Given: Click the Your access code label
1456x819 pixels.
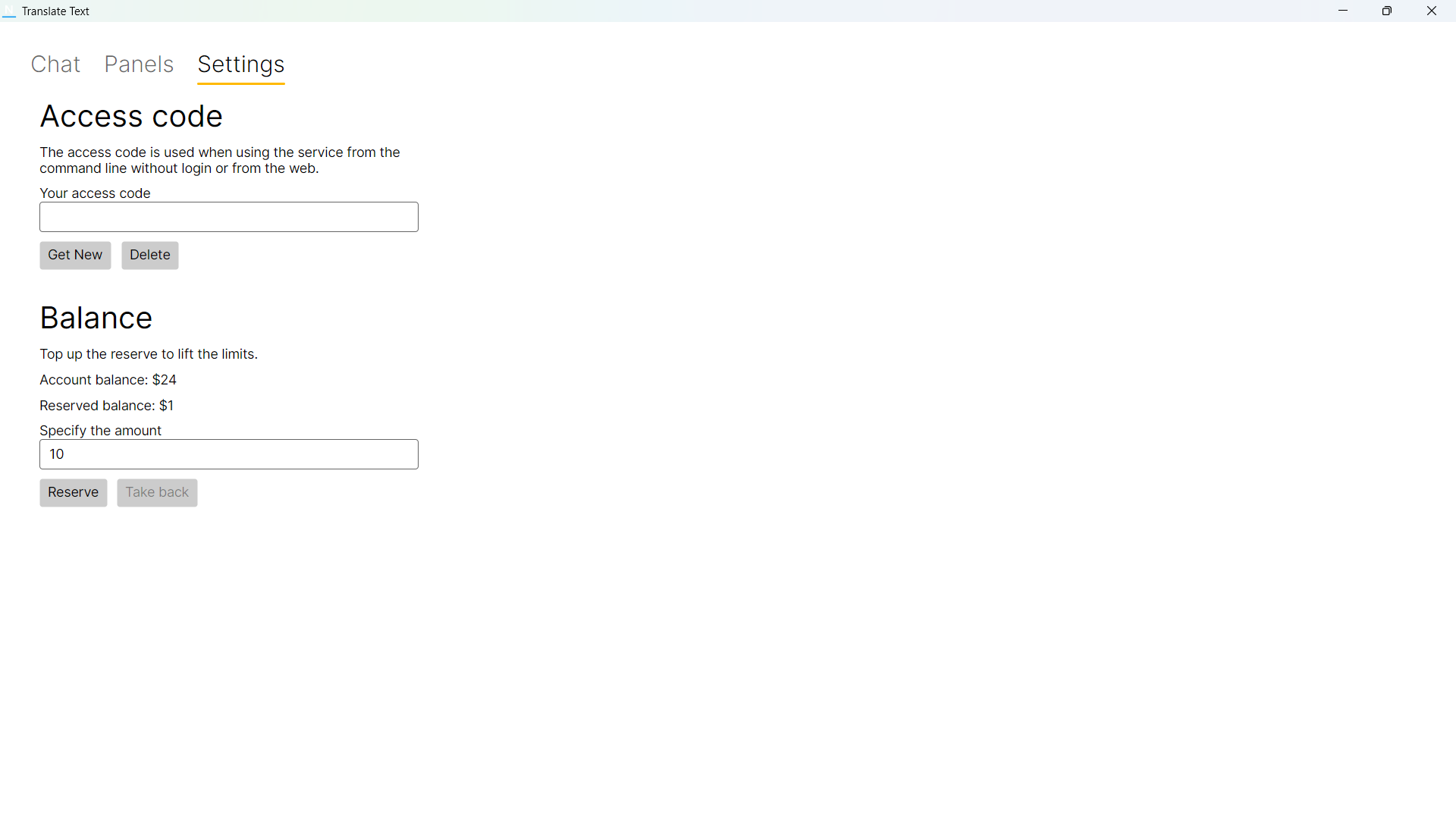Looking at the screenshot, I should coord(94,193).
